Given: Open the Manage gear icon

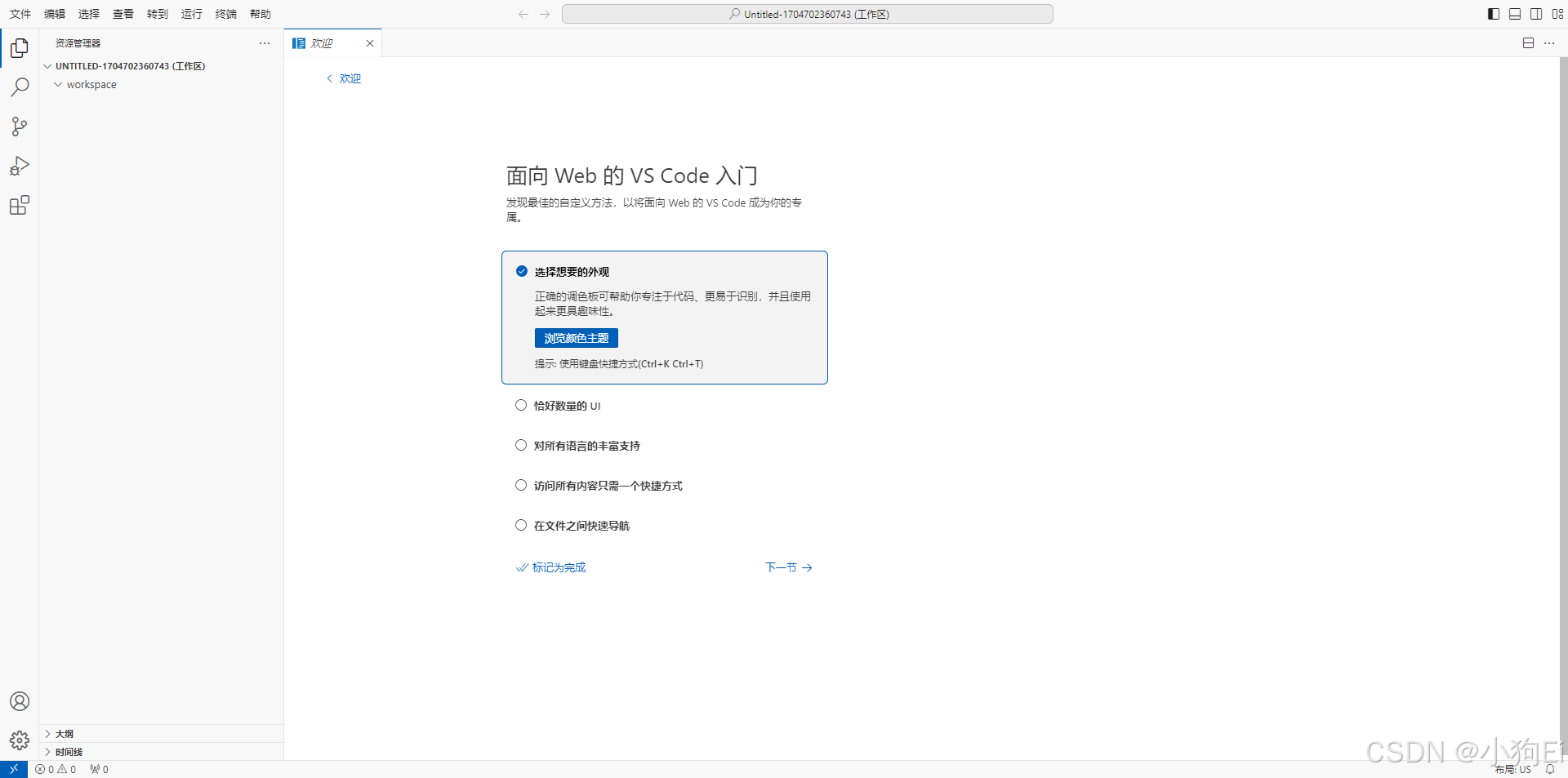Looking at the screenshot, I should (x=20, y=740).
